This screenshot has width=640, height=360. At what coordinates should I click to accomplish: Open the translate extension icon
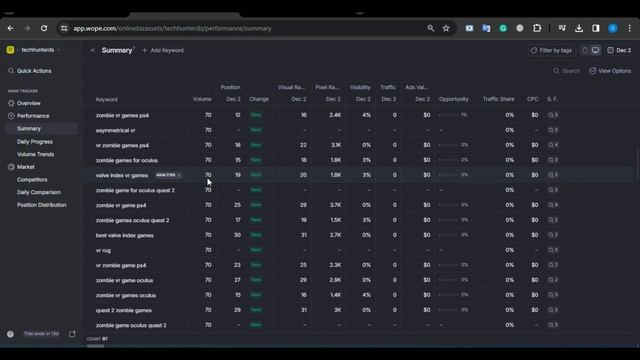click(x=486, y=28)
